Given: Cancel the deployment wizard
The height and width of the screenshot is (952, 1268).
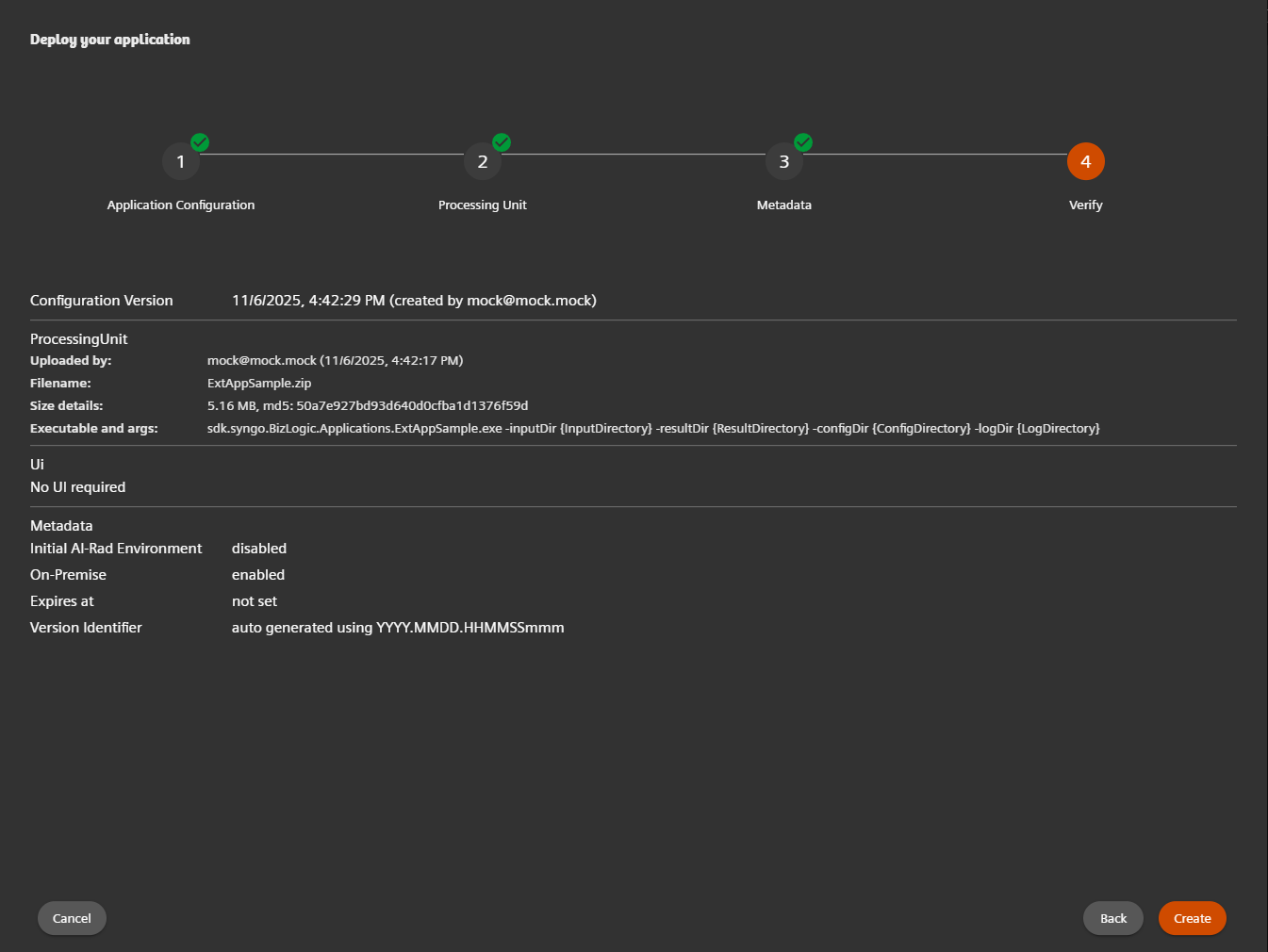Looking at the screenshot, I should click(x=72, y=918).
